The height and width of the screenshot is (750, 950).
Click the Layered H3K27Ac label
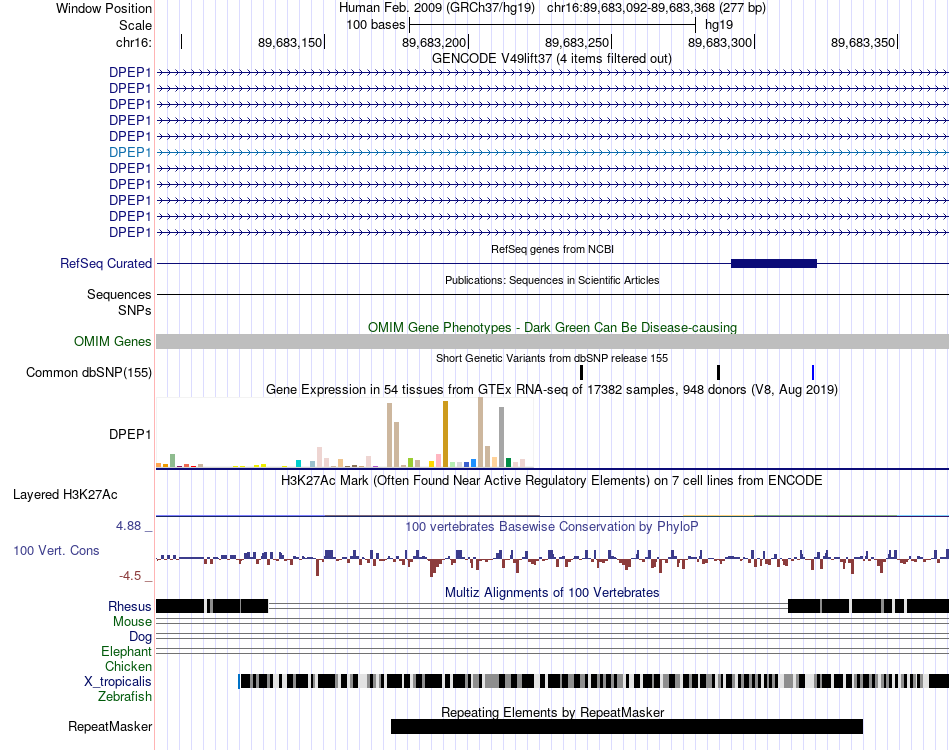(x=65, y=495)
